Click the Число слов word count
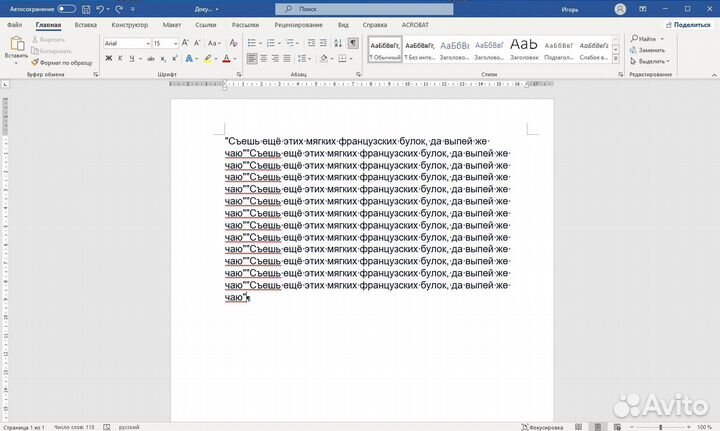The height and width of the screenshot is (431, 720). point(74,427)
